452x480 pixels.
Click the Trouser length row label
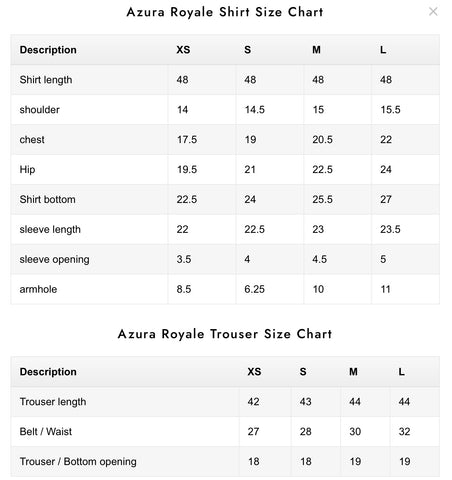pos(53,402)
